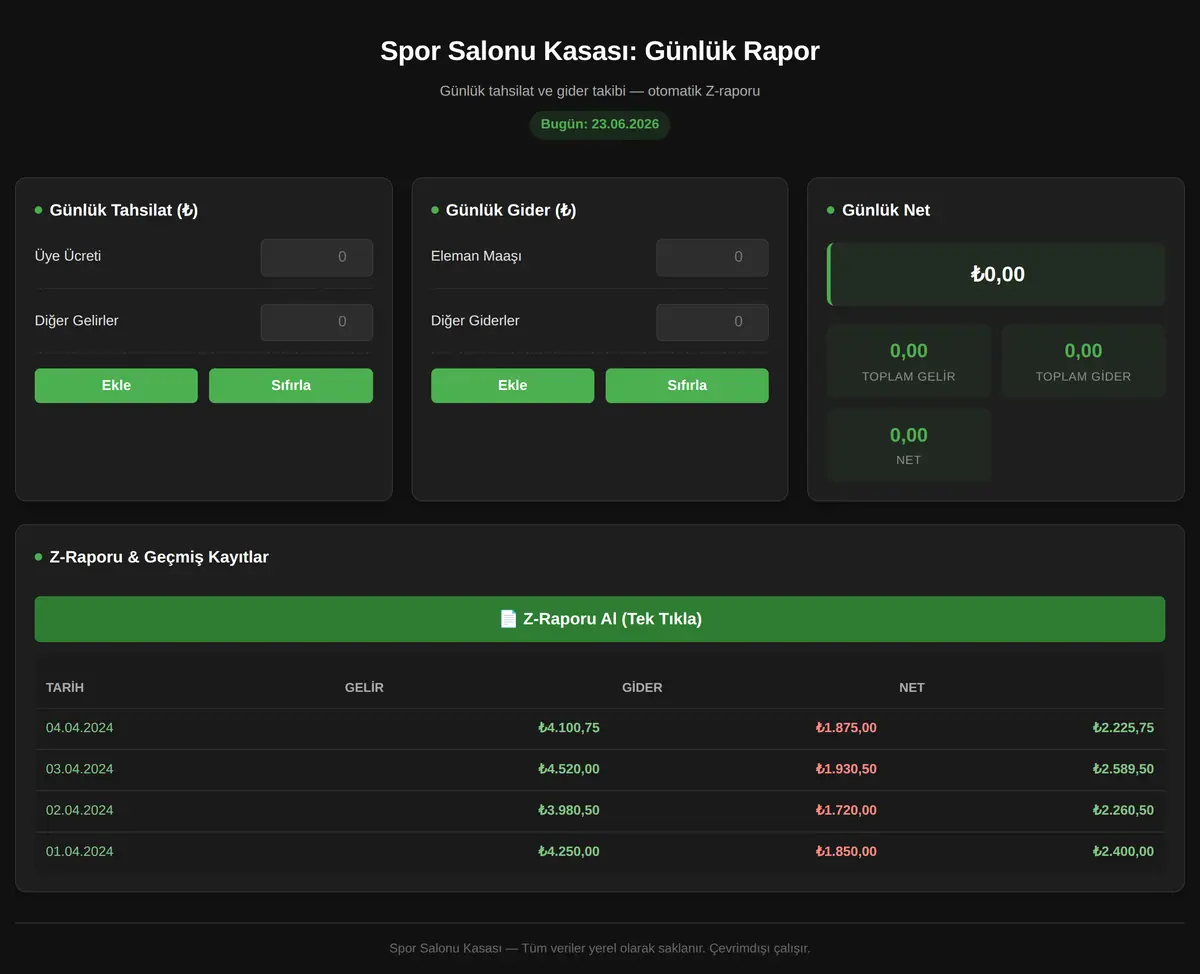Click the income value ₺4.250,00

tap(569, 852)
